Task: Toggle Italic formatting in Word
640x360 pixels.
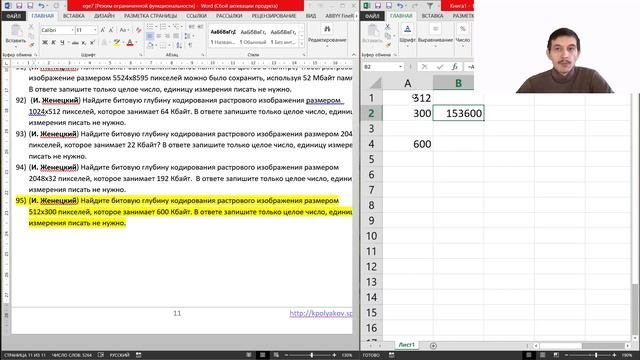Action: coord(53,42)
